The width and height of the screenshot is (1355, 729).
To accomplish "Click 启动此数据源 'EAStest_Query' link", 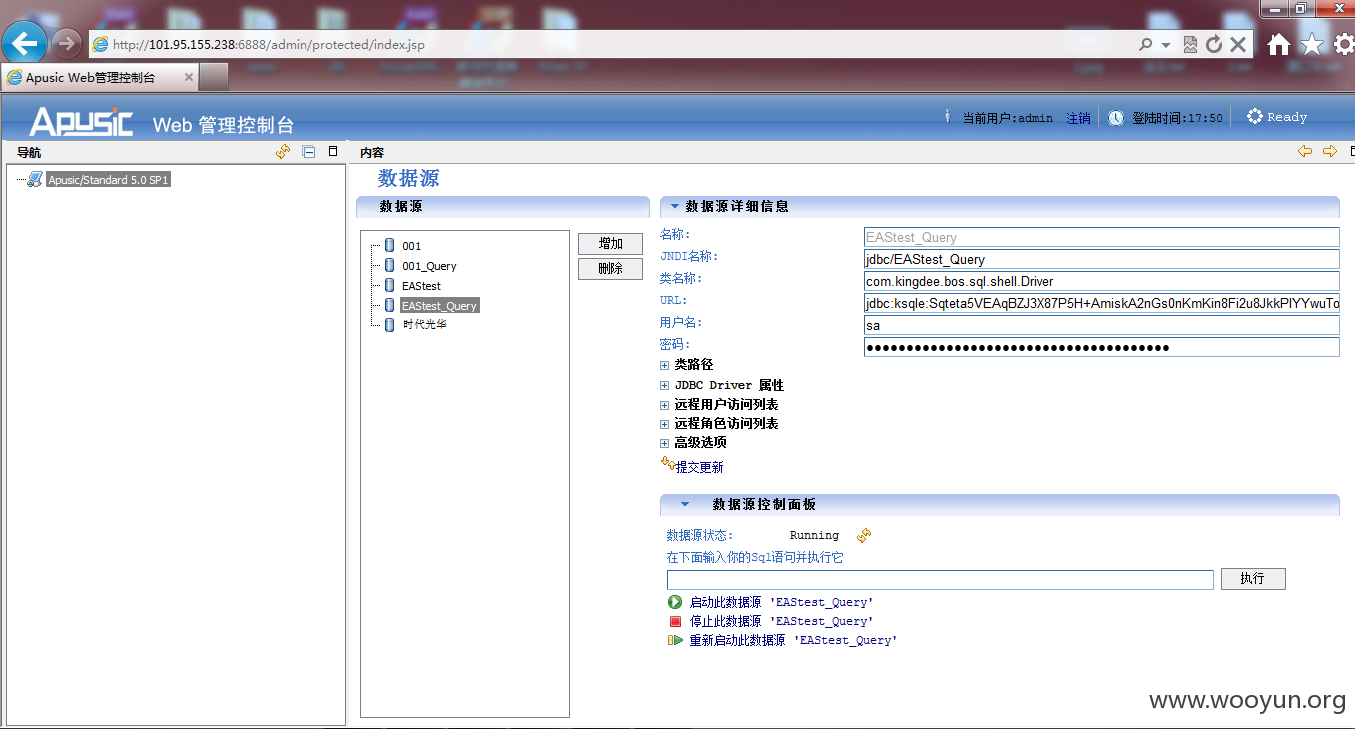I will pos(782,603).
